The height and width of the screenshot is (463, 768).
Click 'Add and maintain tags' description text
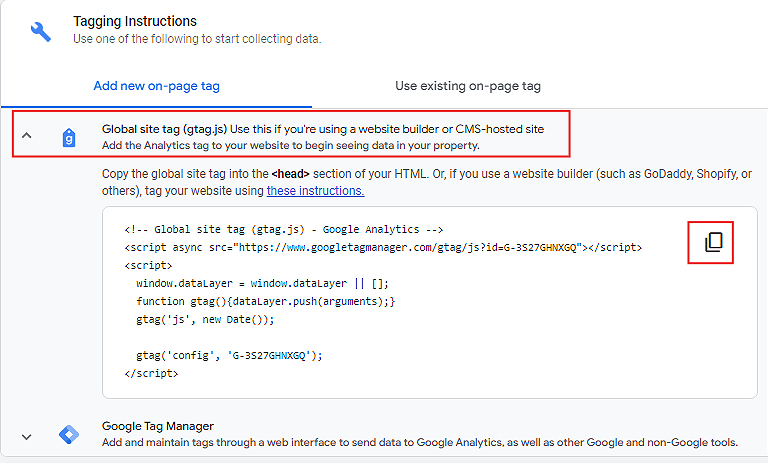(x=420, y=442)
